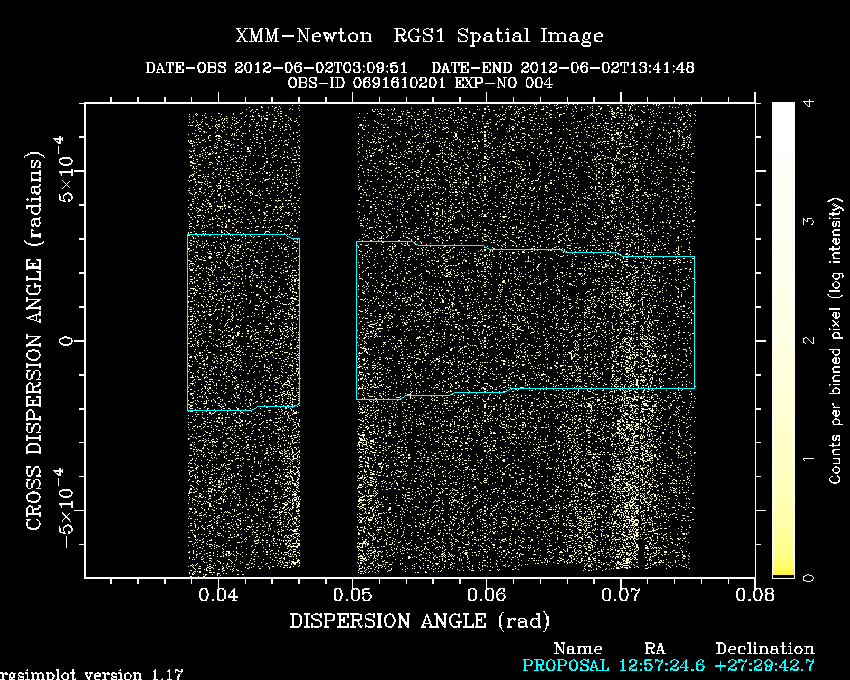Click the DATE-END 2012-06-02T13:41:48 text
850x680 pixels.
[x=563, y=68]
